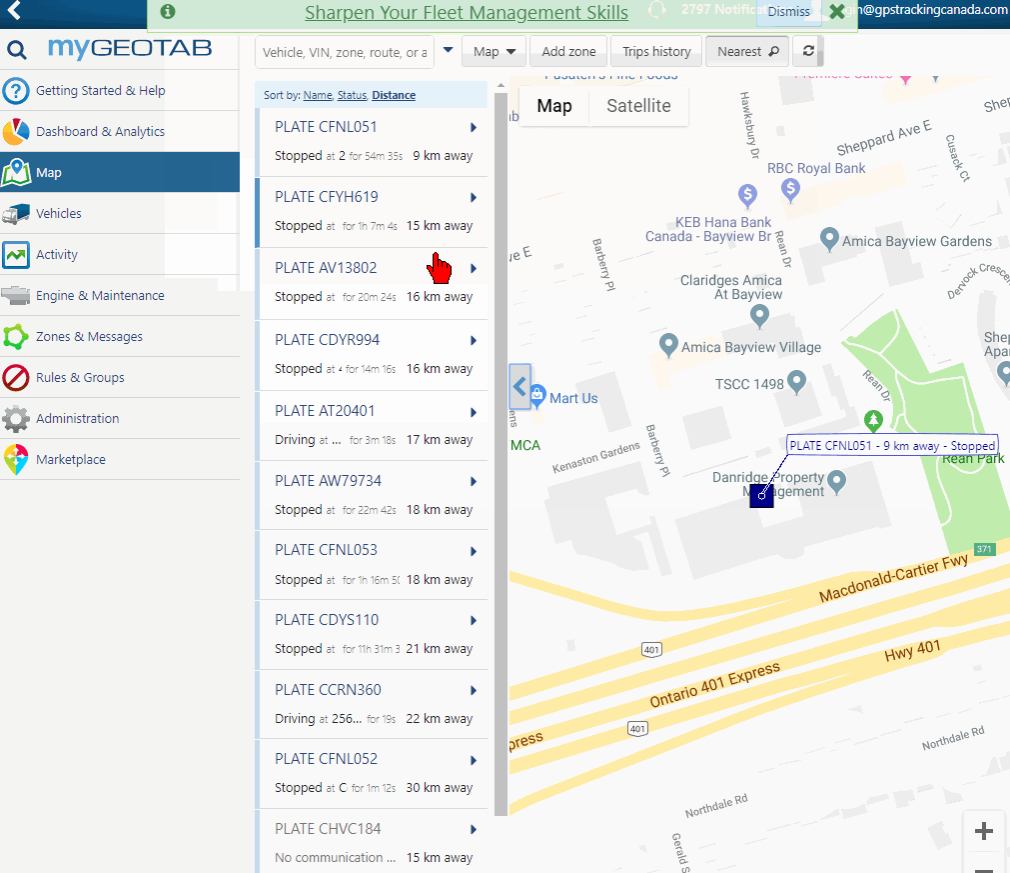The image size is (1010, 873).
Task: Open the myGEOTAB logo
Action: [129, 48]
